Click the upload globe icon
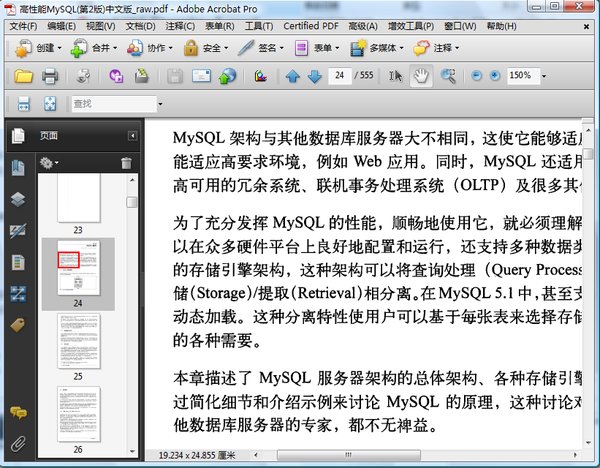600x468 pixels. [x=228, y=76]
